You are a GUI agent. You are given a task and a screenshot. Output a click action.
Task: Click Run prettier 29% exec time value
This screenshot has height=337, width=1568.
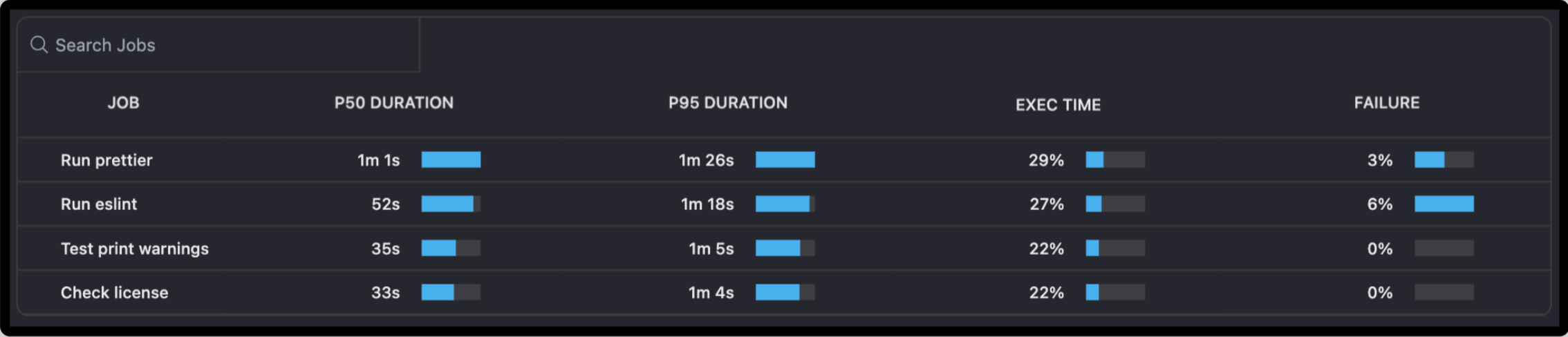coord(1046,160)
